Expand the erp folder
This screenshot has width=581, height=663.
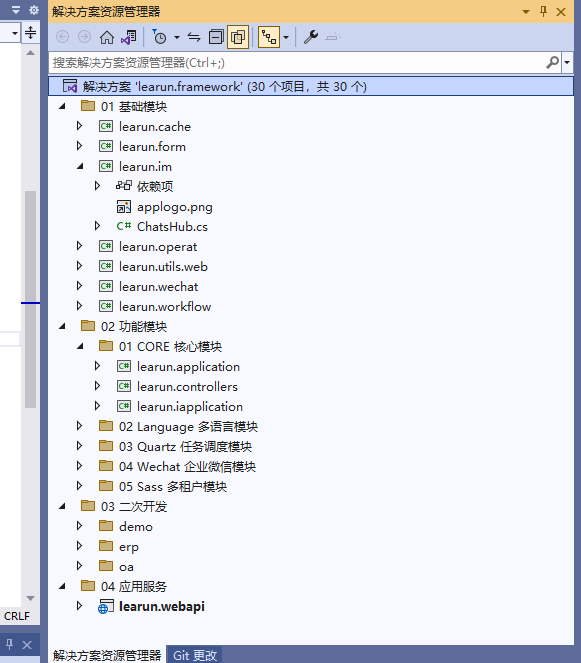click(x=79, y=546)
